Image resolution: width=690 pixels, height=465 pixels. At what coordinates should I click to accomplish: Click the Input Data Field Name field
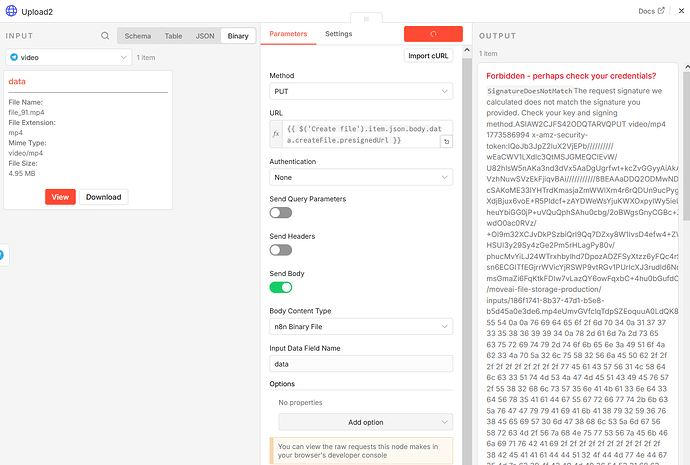pyautogui.click(x=361, y=364)
